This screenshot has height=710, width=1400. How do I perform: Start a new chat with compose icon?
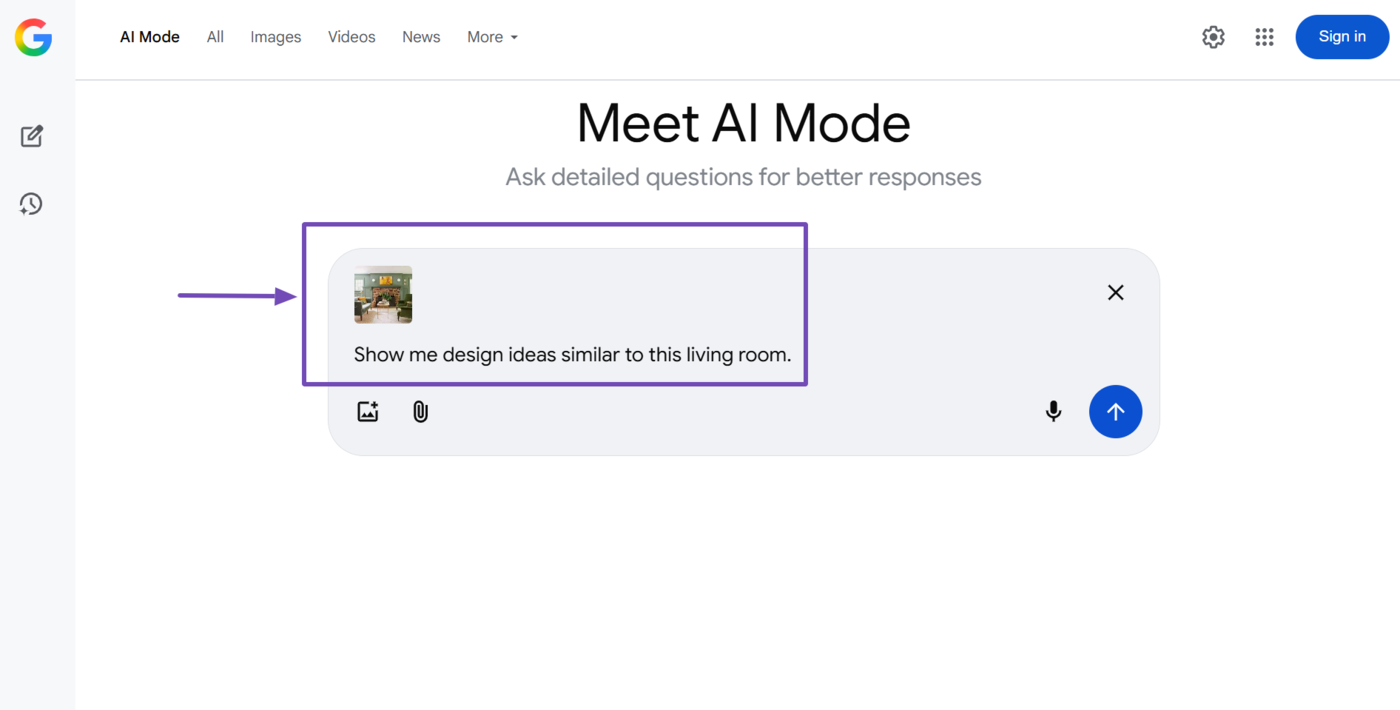32,136
